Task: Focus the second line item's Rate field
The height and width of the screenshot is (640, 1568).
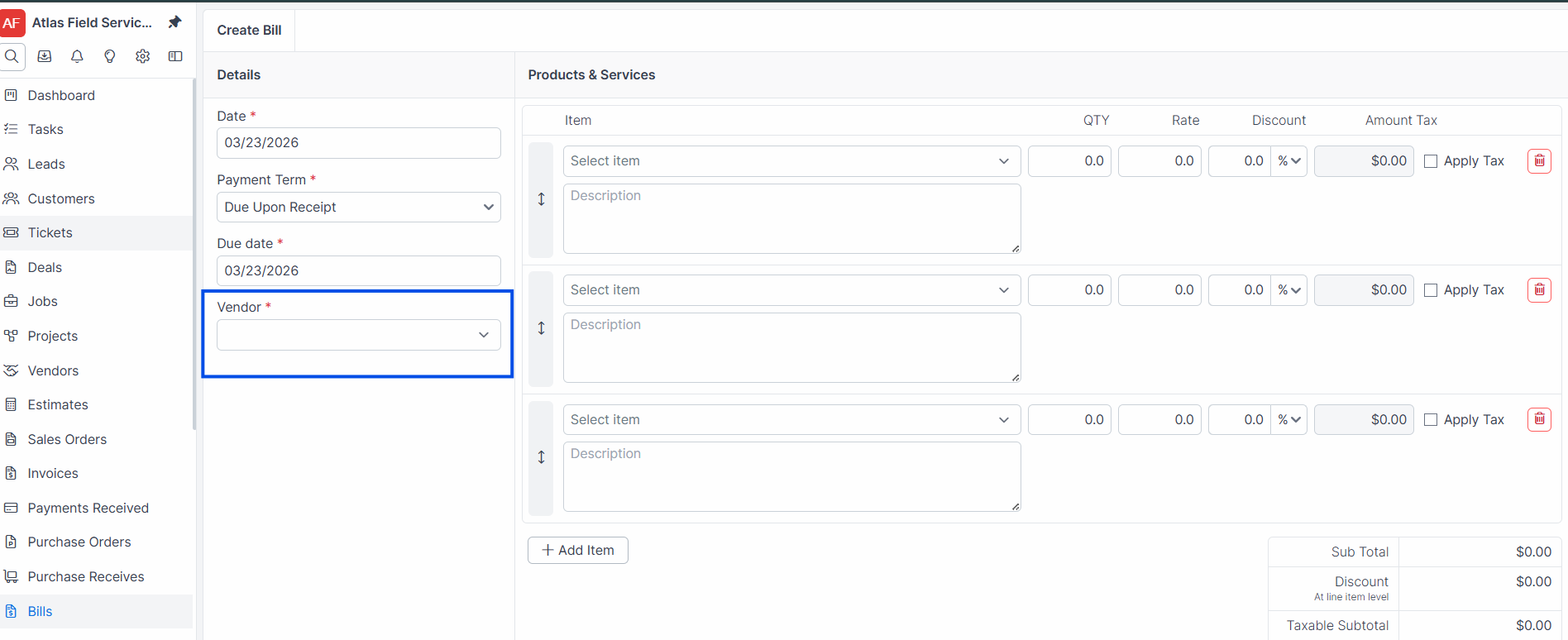Action: coord(1159,290)
